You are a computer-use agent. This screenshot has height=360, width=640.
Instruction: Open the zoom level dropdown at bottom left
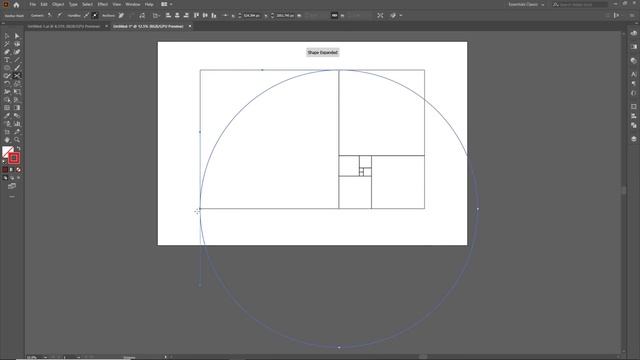[x=45, y=357]
